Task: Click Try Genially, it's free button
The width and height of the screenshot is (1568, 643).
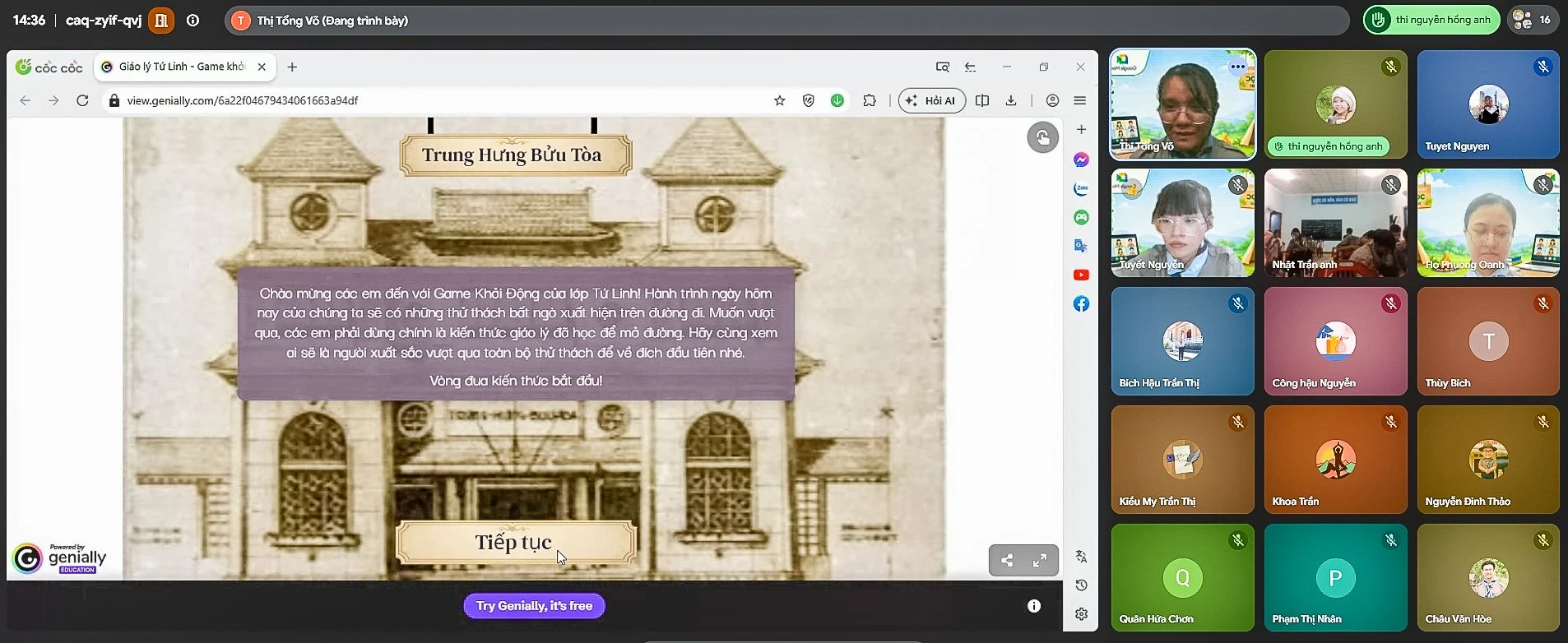Action: 534,606
